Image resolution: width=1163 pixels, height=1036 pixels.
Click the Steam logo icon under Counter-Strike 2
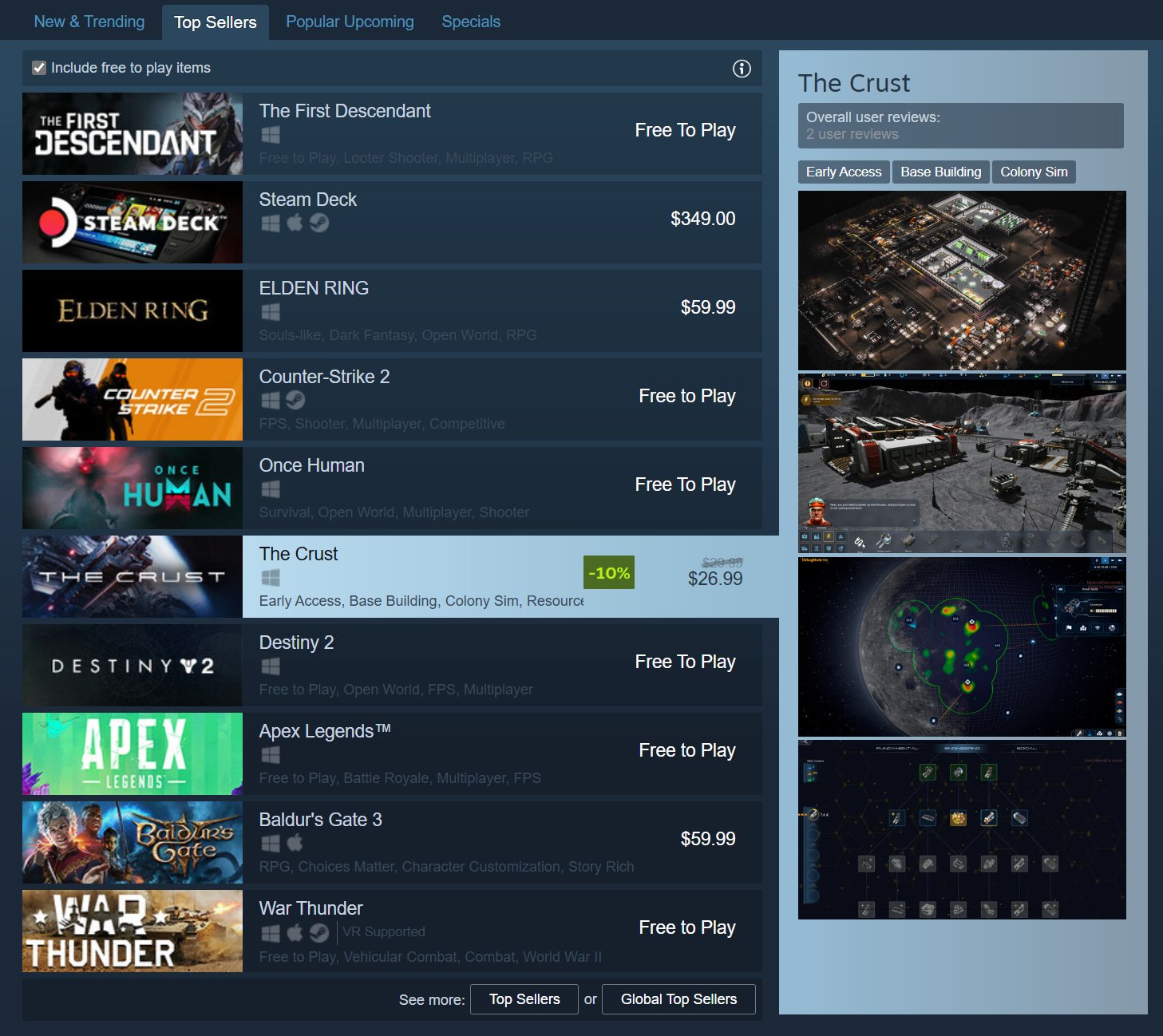click(x=295, y=400)
